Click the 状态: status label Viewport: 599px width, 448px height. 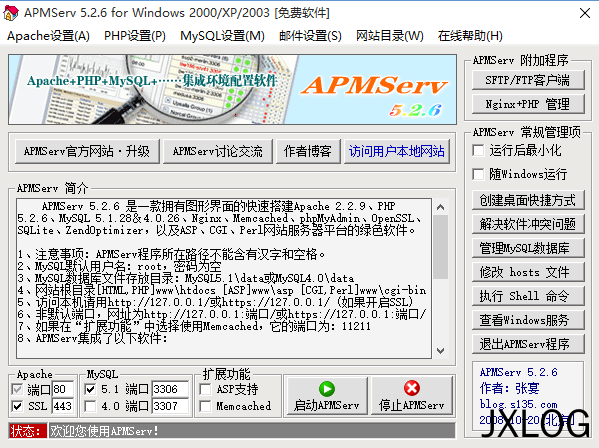click(x=28, y=431)
